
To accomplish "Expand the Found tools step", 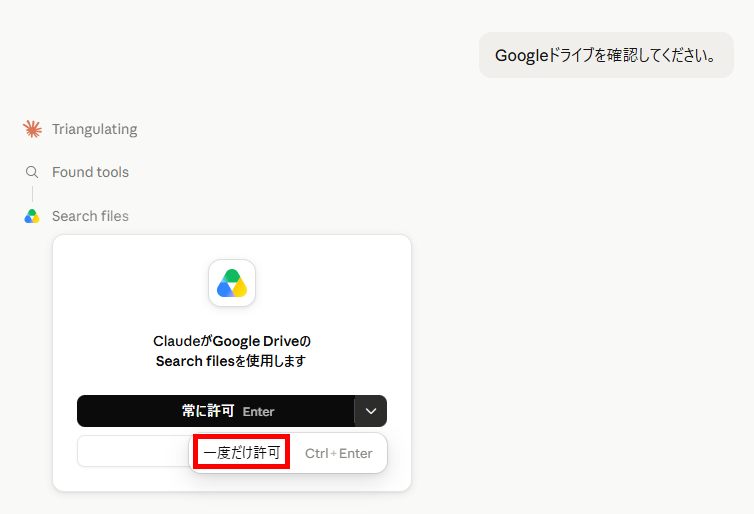I will tap(90, 172).
